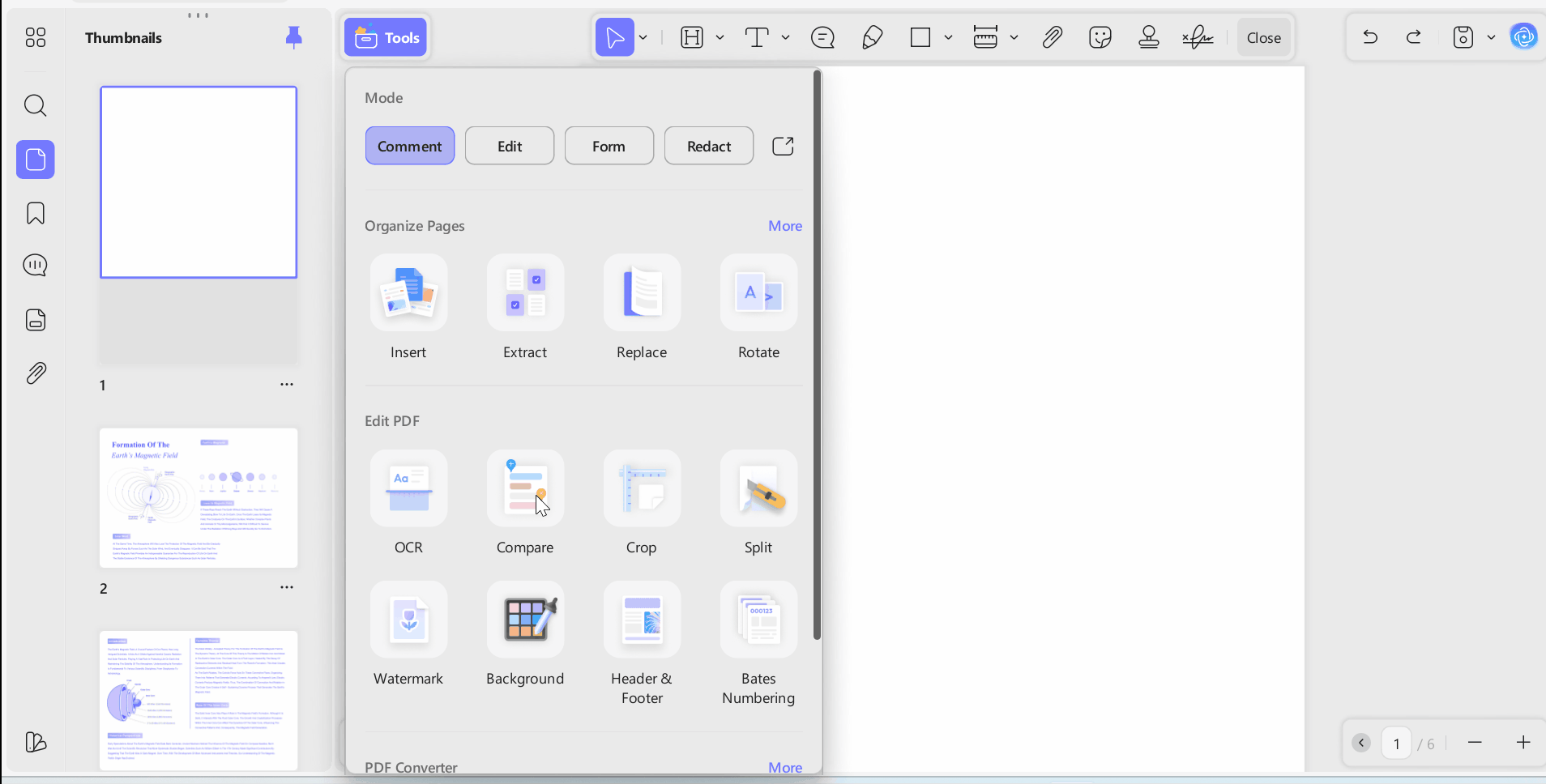
Task: Click the save icon
Action: point(1463,37)
